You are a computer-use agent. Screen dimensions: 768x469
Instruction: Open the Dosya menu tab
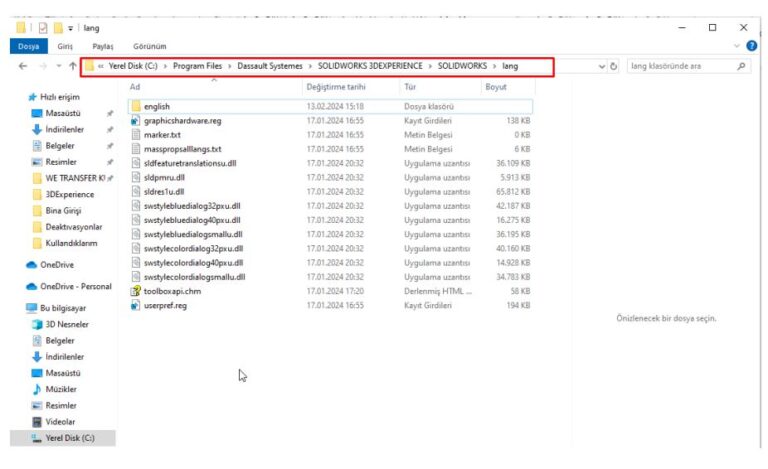tap(29, 46)
